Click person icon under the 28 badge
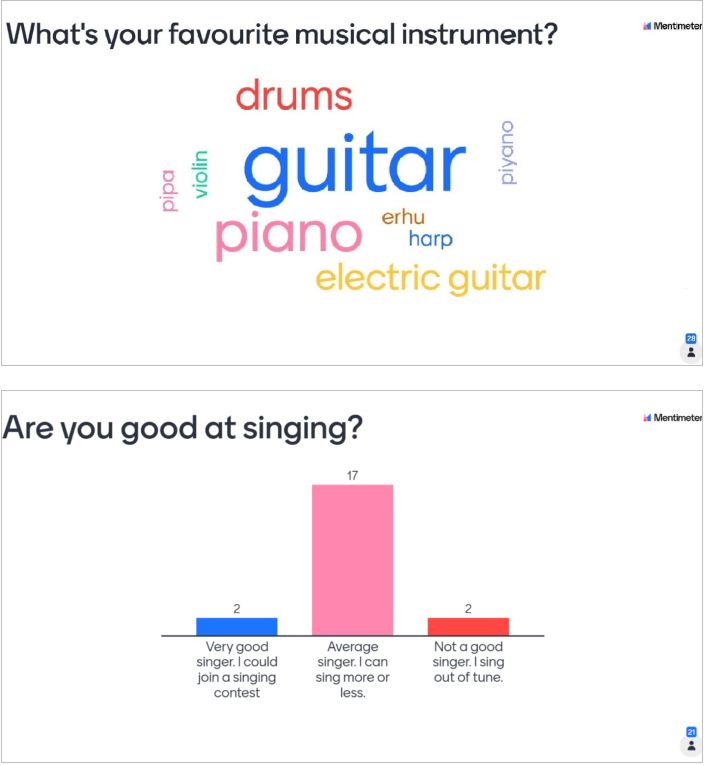This screenshot has height=765, width=704. (690, 353)
